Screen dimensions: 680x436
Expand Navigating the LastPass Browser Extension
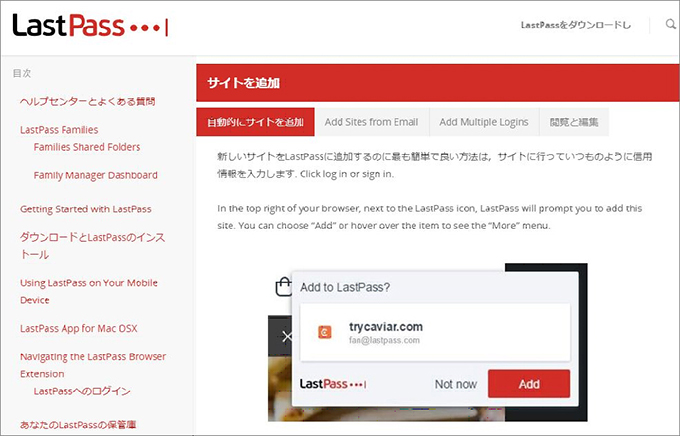coord(92,364)
